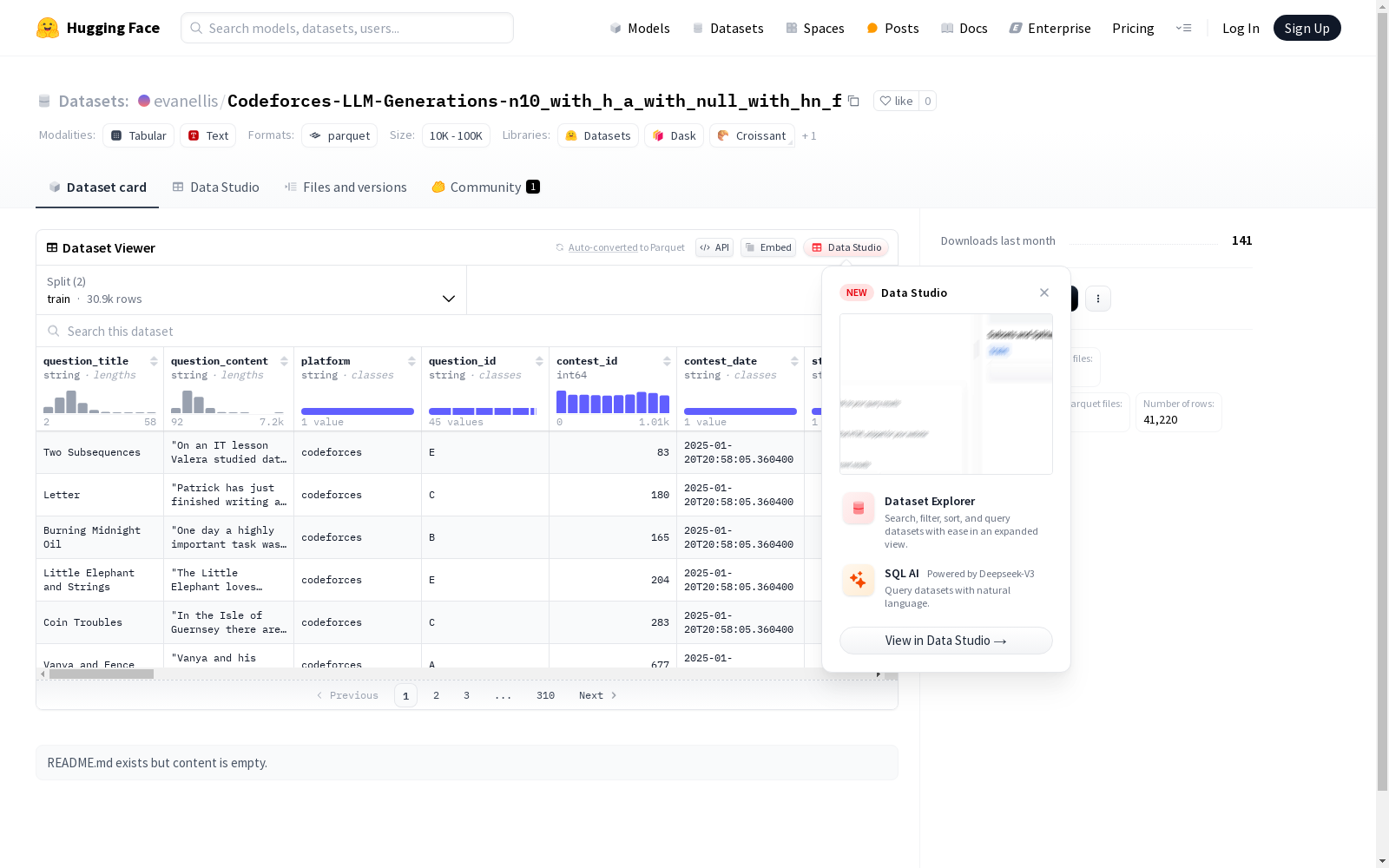Click the Log In link
This screenshot has width=1389, height=868.
click(1241, 28)
